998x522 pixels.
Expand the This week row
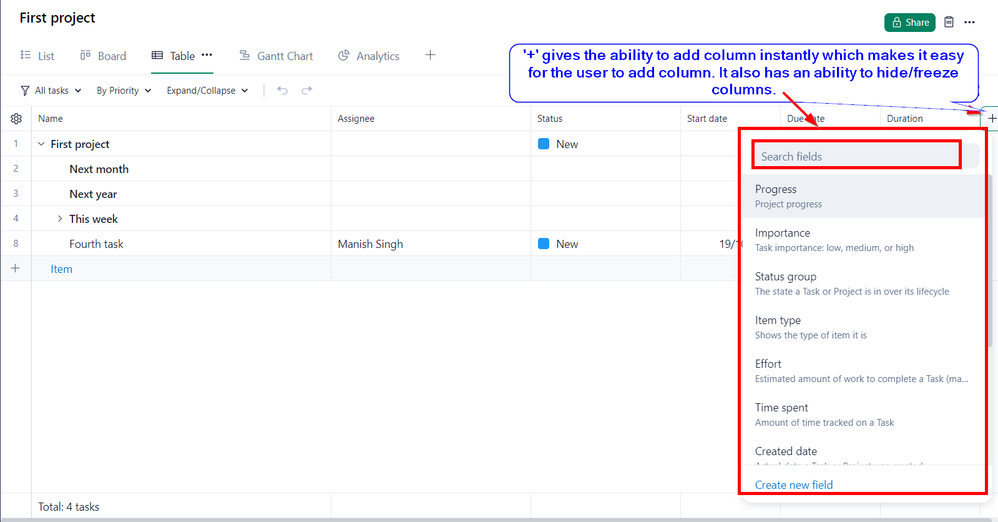(59, 219)
